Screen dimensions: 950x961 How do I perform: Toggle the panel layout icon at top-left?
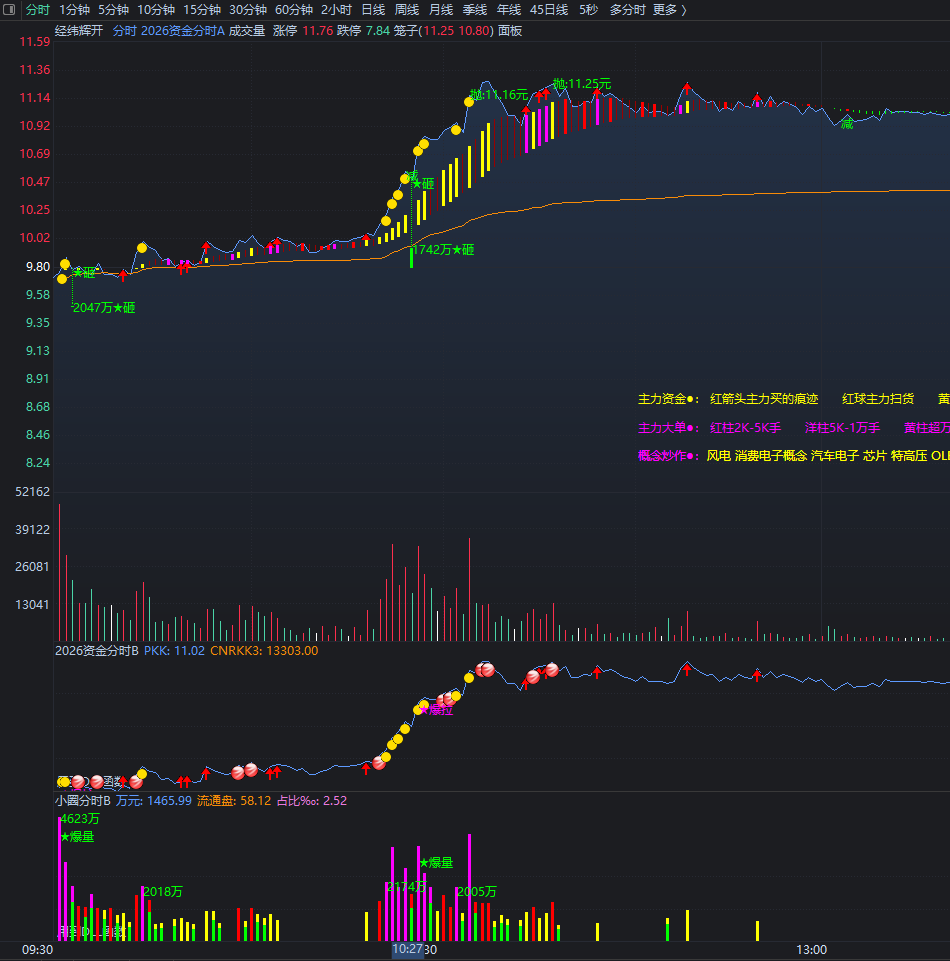point(9,9)
